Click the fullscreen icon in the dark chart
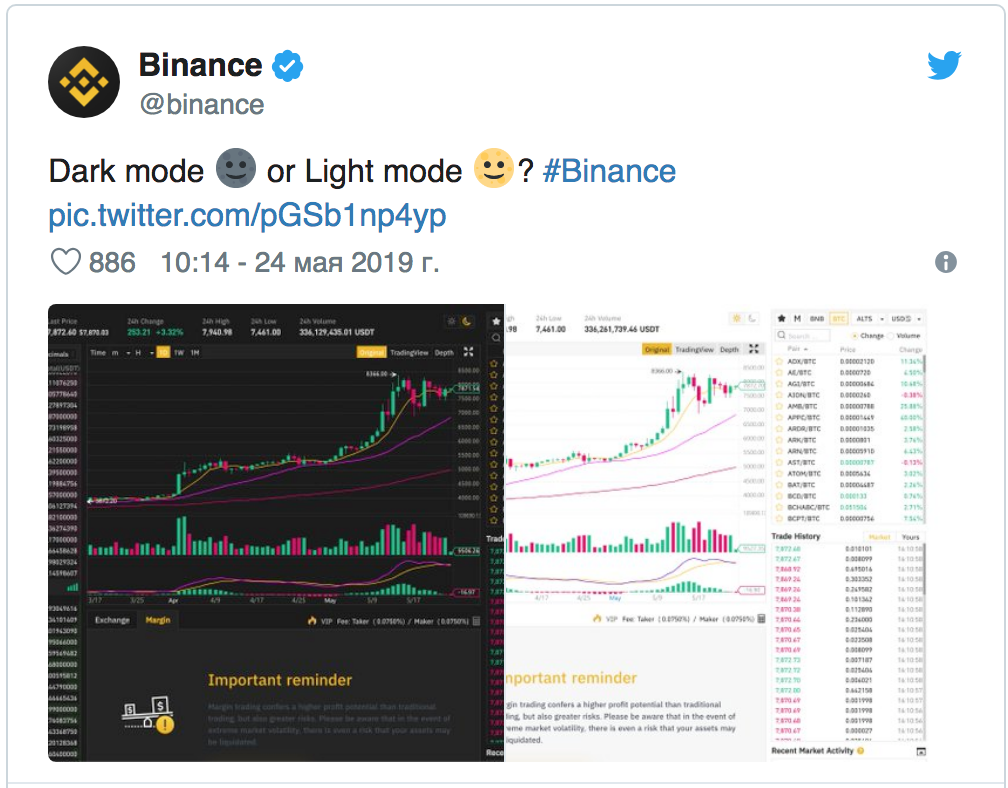 (468, 352)
